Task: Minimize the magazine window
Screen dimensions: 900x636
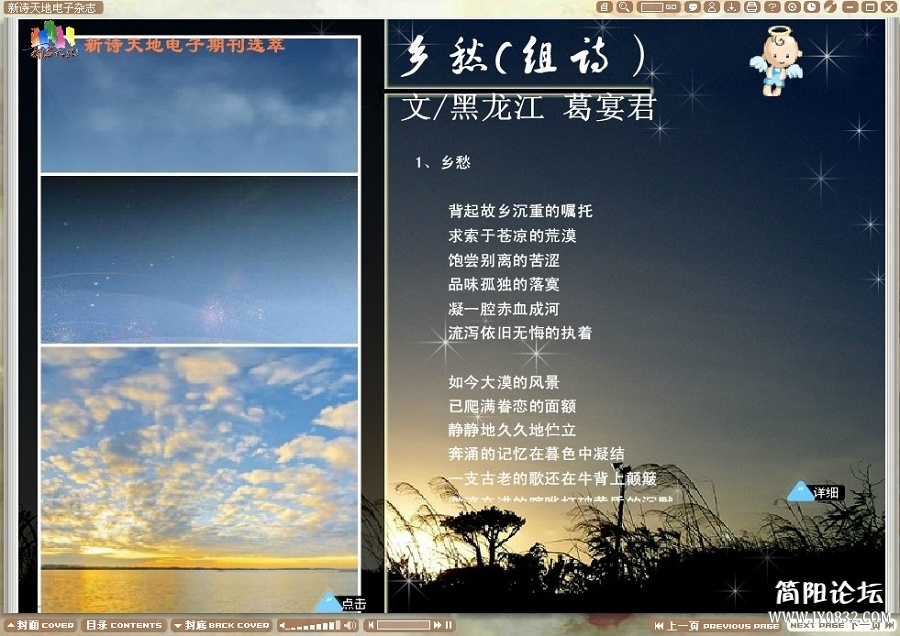Action: (851, 7)
